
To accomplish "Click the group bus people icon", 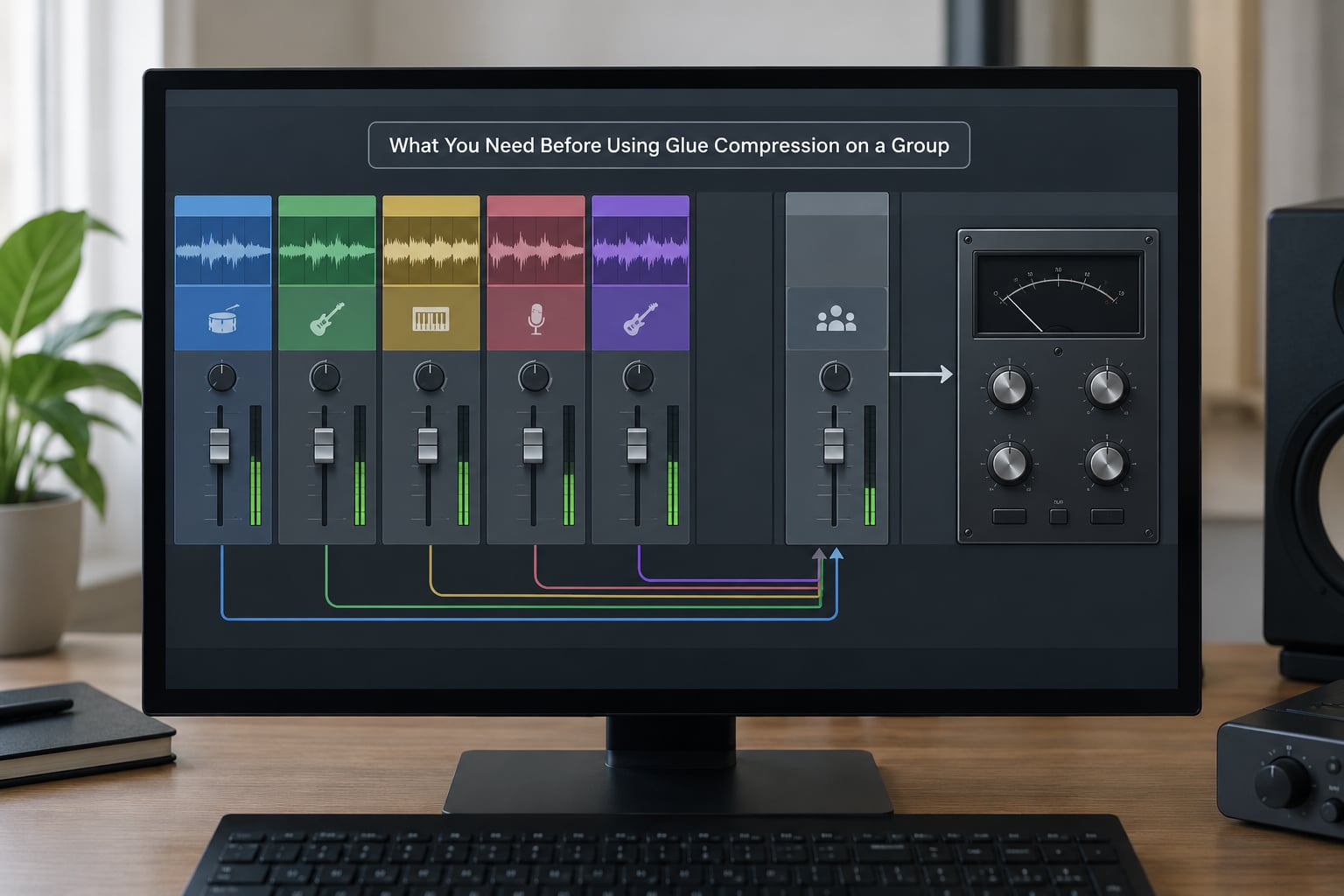I will tap(836, 318).
